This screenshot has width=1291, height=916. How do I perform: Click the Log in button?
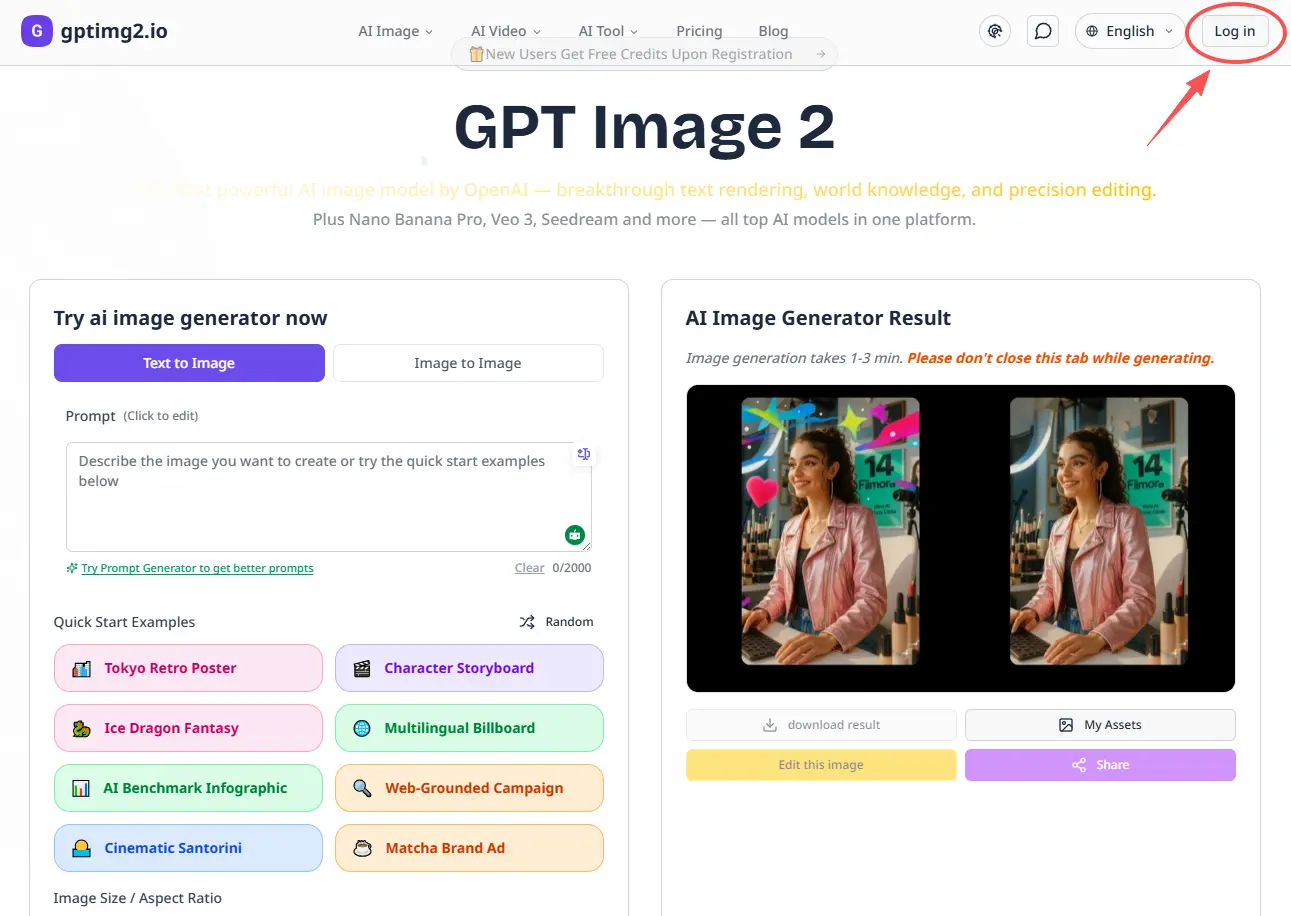(x=1234, y=31)
